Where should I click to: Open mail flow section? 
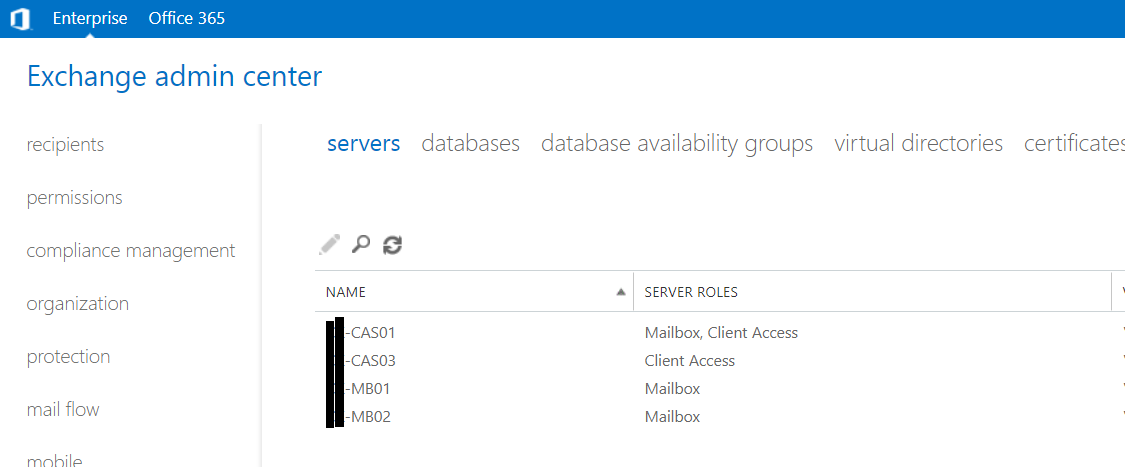pyautogui.click(x=63, y=410)
